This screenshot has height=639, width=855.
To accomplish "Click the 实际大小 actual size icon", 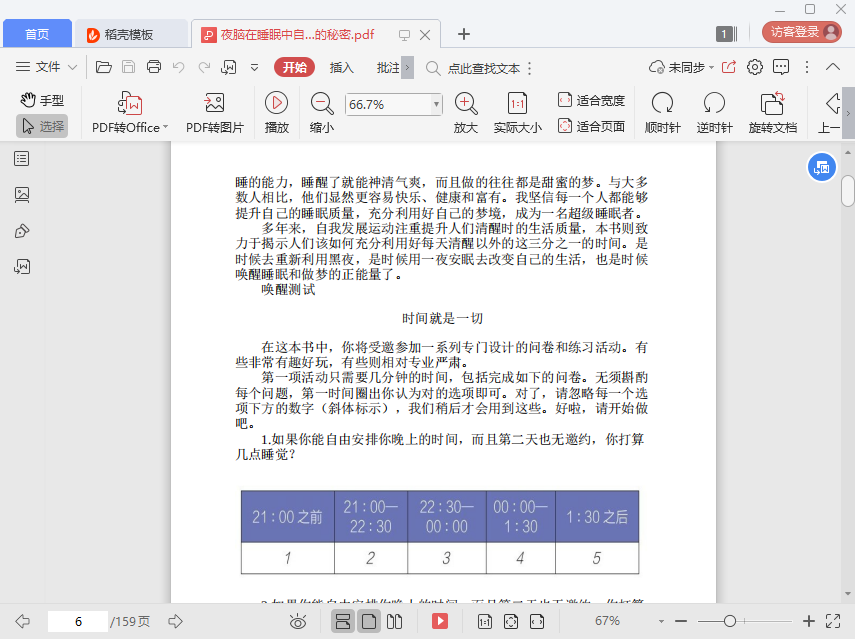I will click(x=517, y=103).
